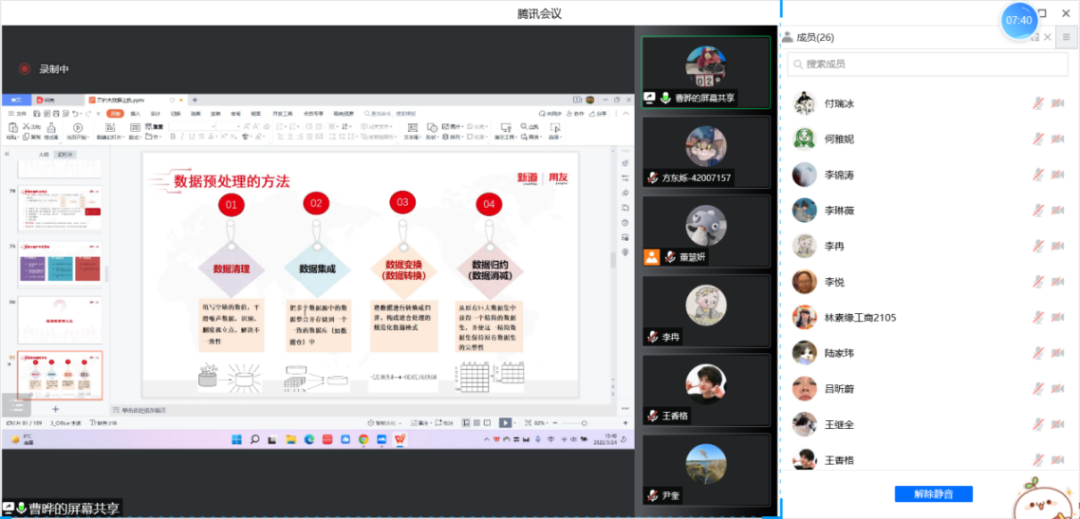Screen dimensions: 1080x519
Task: Click the red 录制中 recording indicator
Action: pos(24,69)
